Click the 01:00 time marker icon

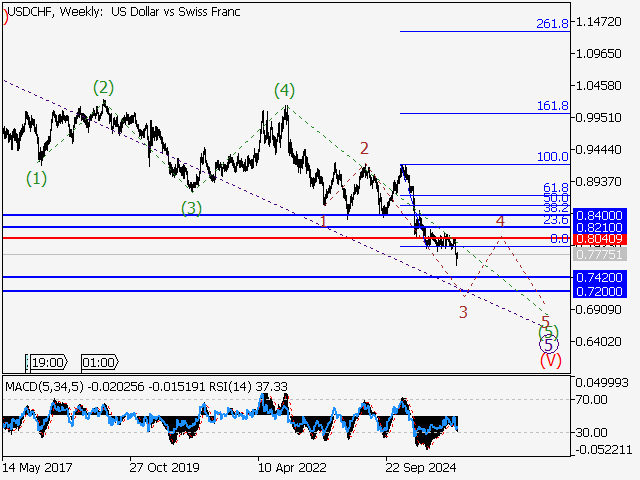pos(97,362)
